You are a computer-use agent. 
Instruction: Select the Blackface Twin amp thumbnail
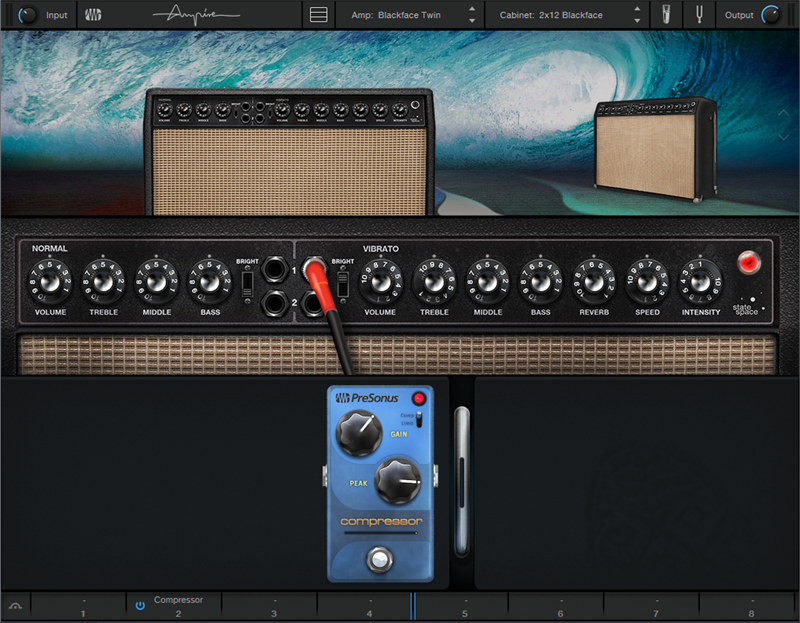[289, 152]
